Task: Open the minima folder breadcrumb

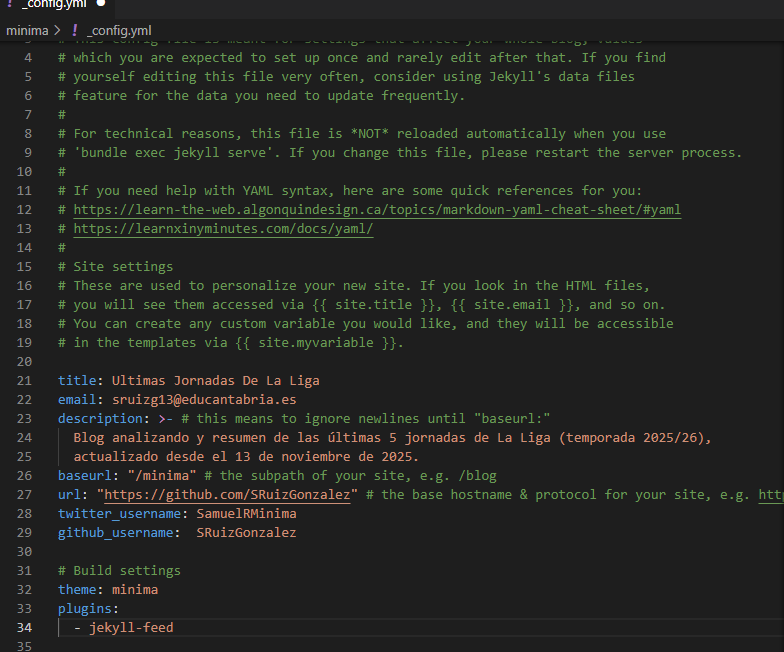Action: point(27,31)
